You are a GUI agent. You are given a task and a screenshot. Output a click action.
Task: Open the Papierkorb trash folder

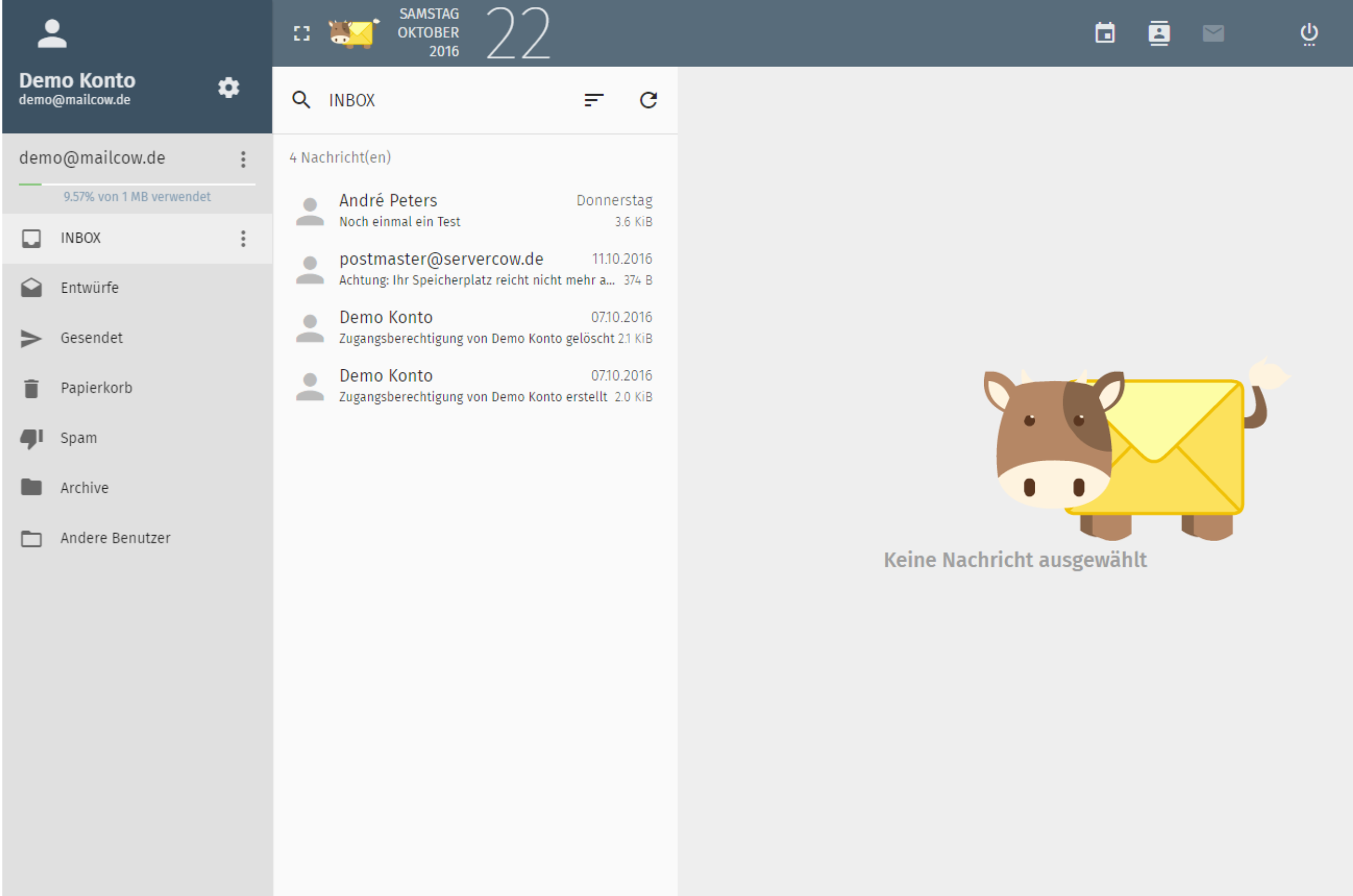tap(96, 387)
